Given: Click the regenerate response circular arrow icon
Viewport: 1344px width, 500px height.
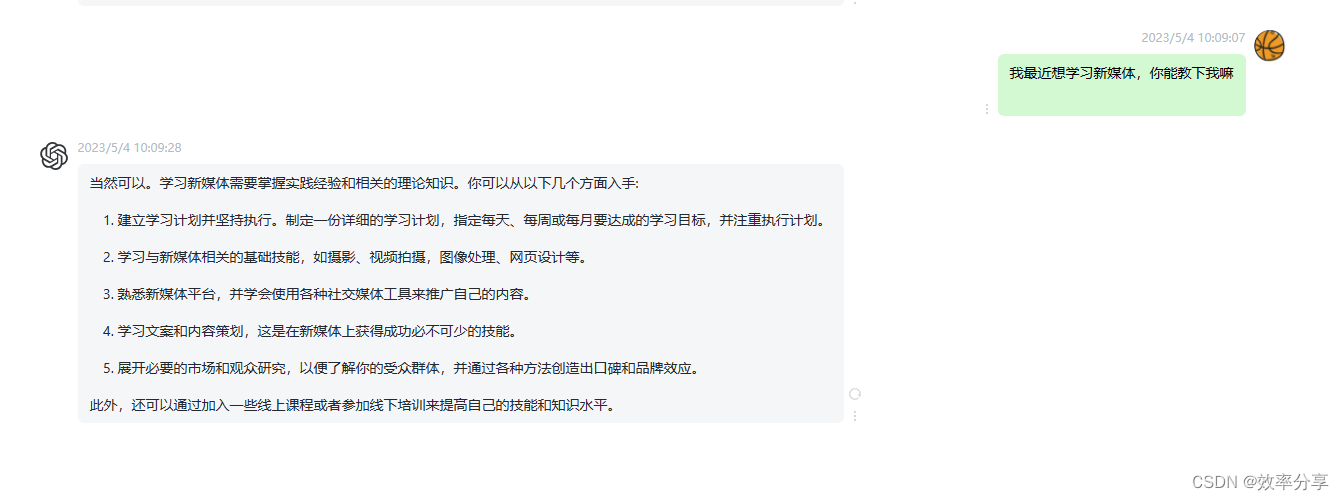Looking at the screenshot, I should pos(855,394).
